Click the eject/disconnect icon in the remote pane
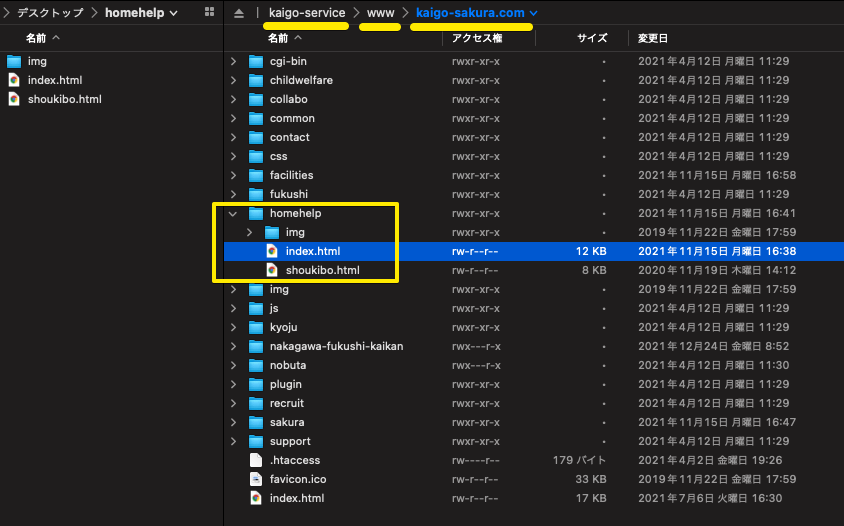 [238, 13]
